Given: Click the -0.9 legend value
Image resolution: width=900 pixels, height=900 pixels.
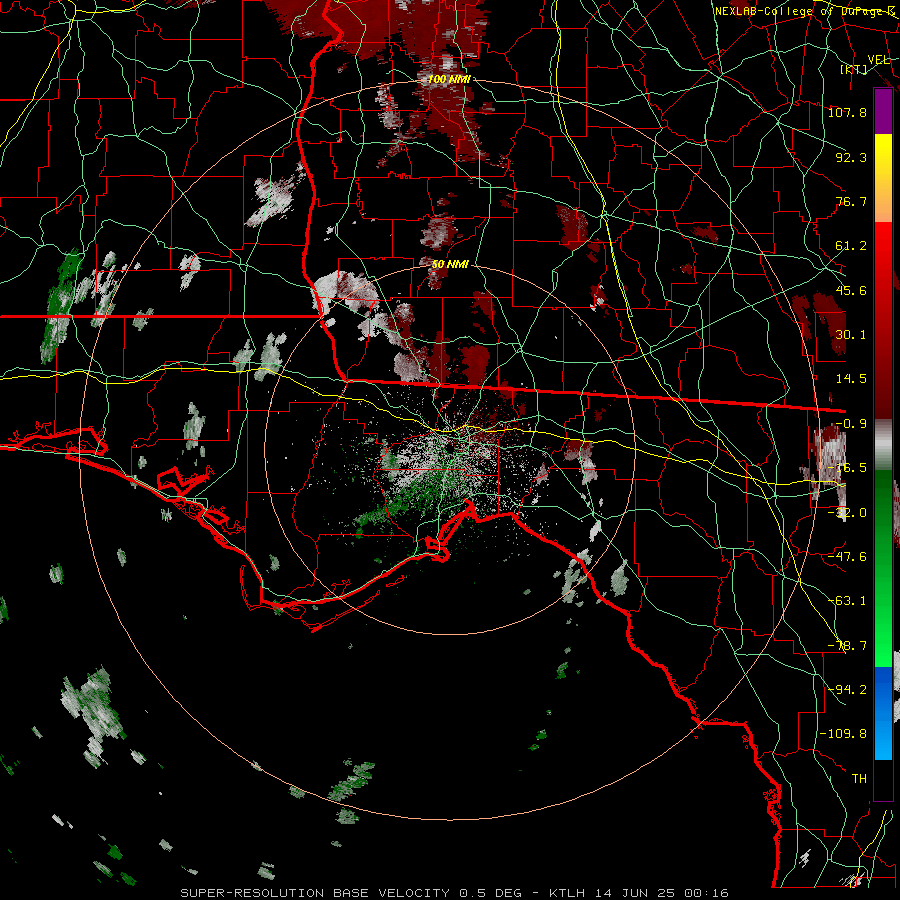Looking at the screenshot, I should [x=851, y=424].
